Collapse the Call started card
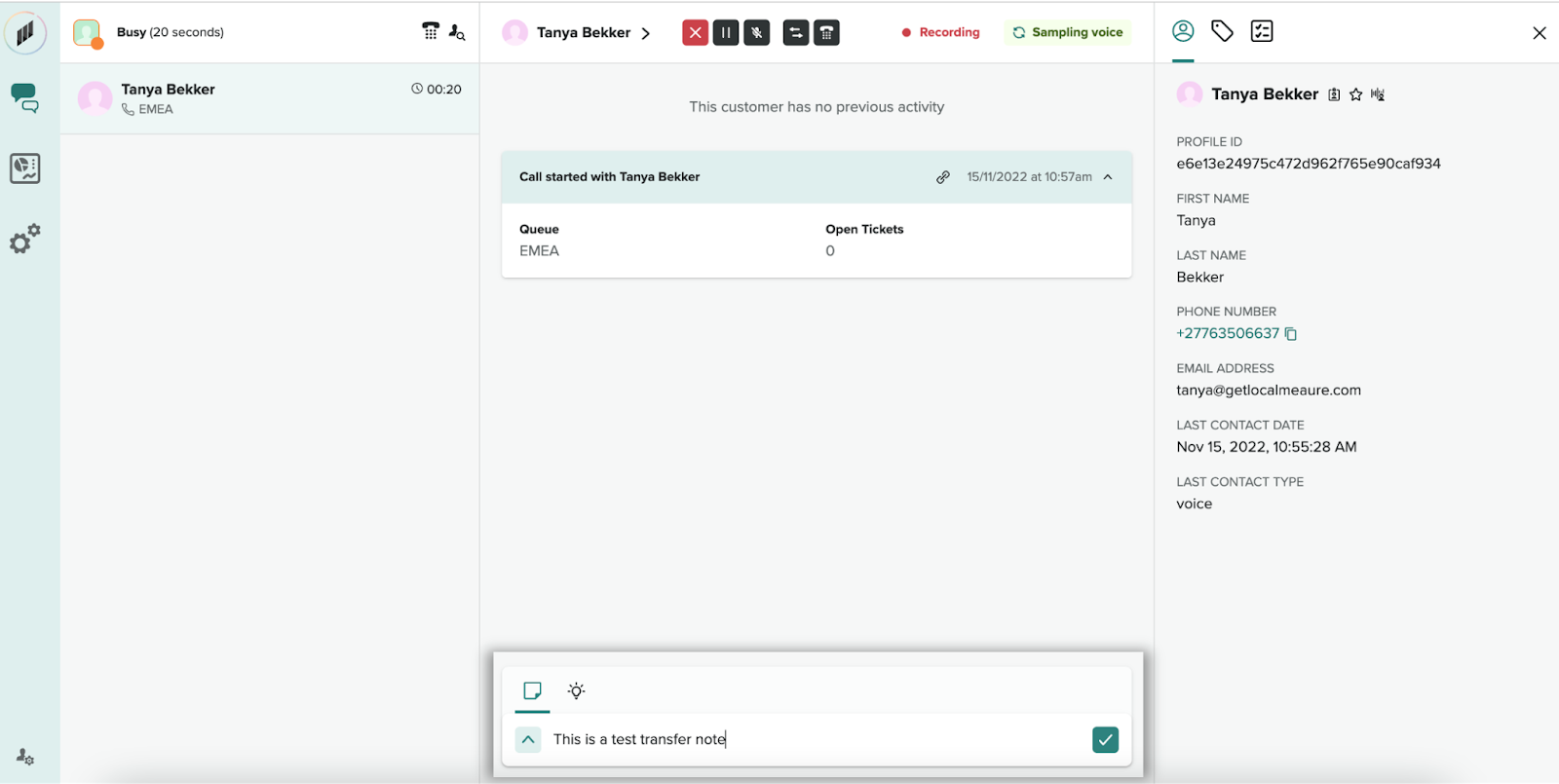 (1108, 177)
